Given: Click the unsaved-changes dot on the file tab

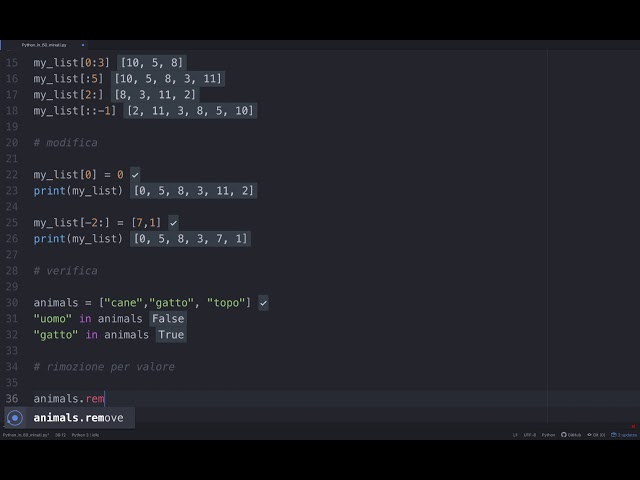Looking at the screenshot, I should point(83,45).
